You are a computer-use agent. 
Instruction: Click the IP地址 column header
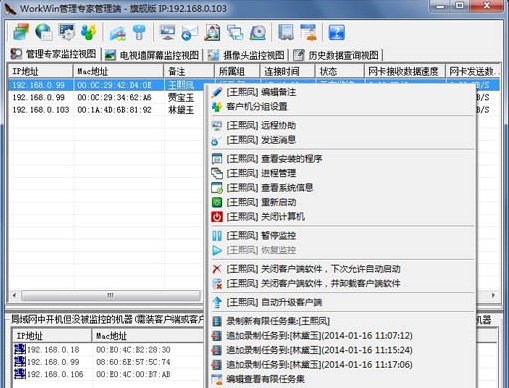click(41, 71)
